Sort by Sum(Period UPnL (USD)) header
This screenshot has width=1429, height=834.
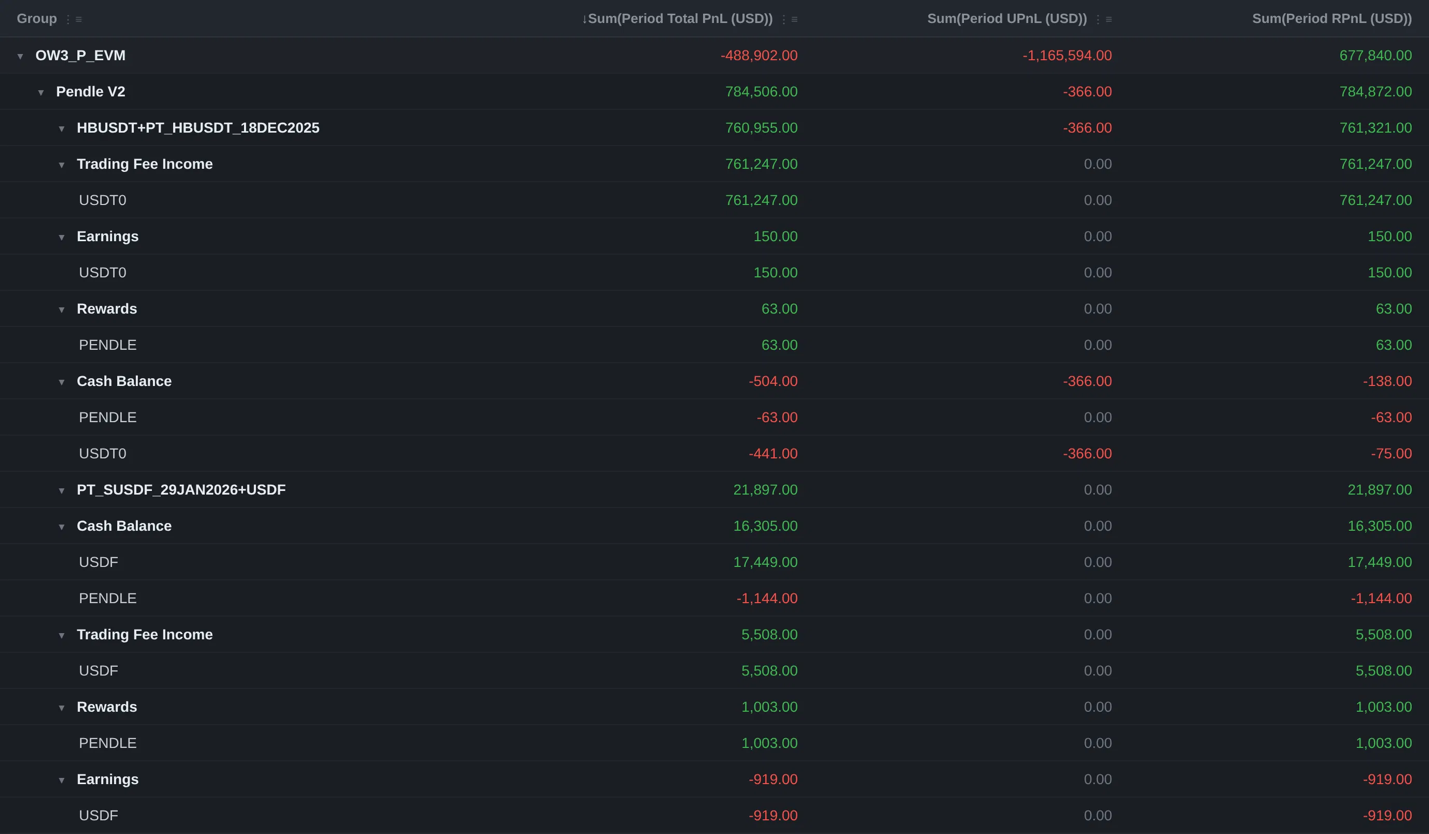[x=1007, y=19]
